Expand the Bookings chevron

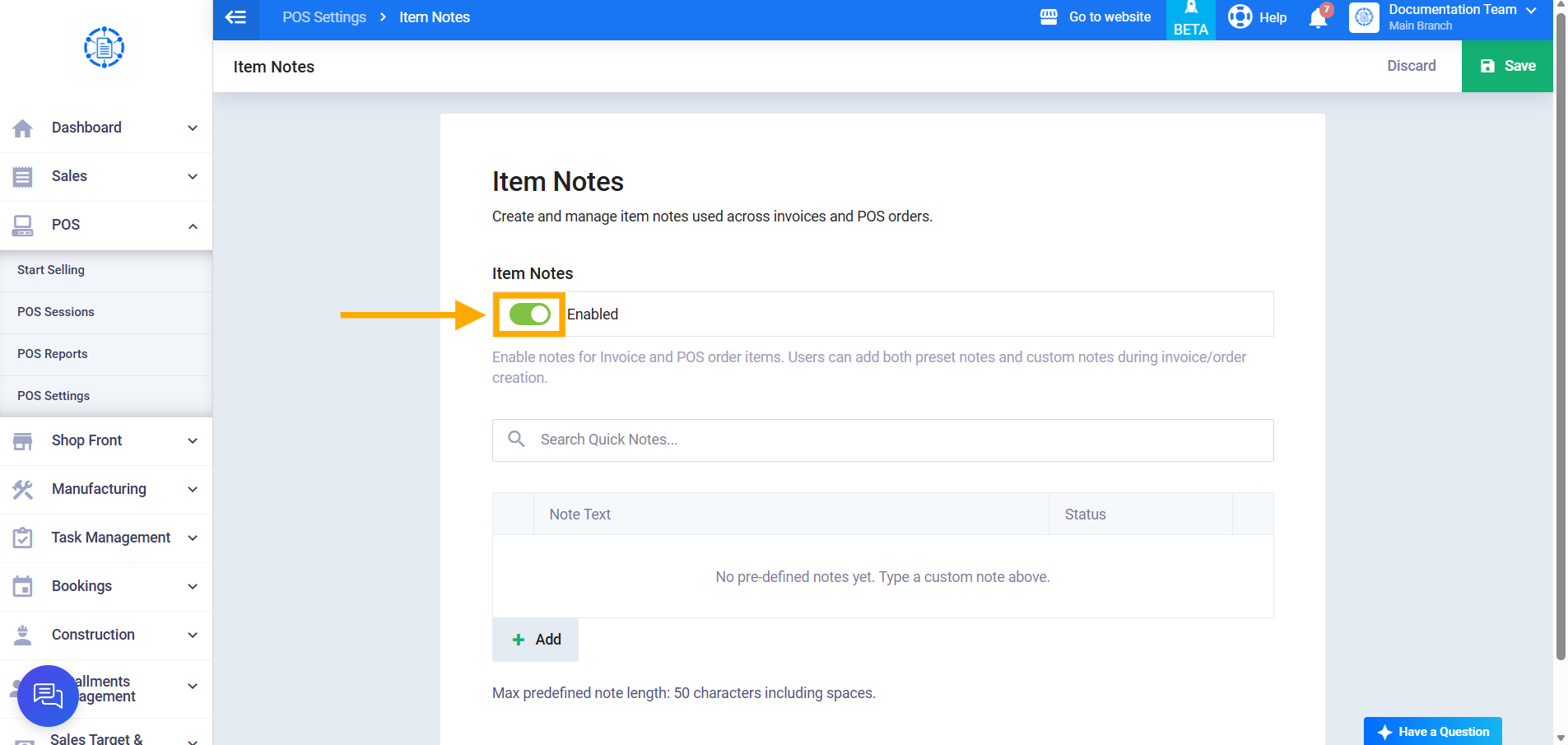click(x=193, y=587)
